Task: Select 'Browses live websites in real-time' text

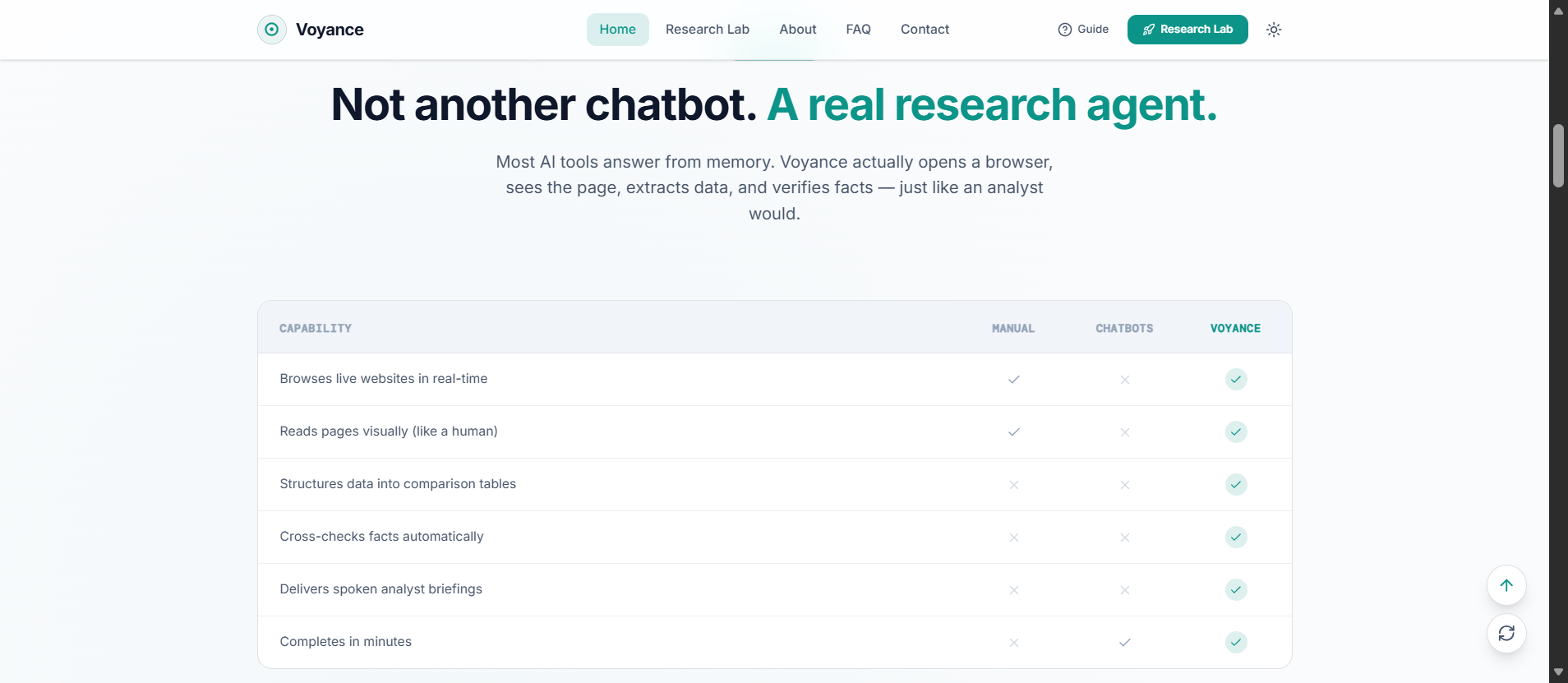Action: (384, 379)
